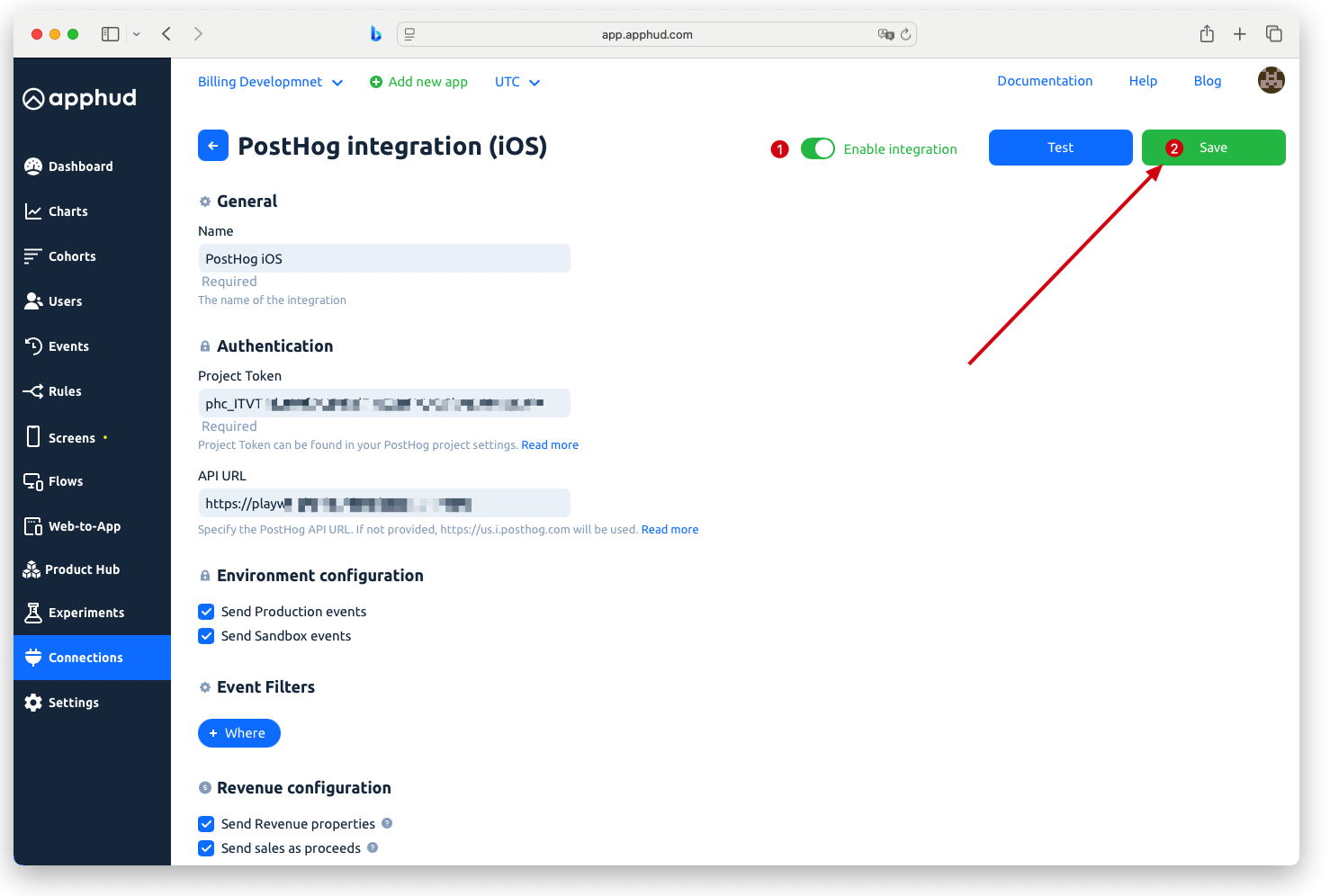Open the Help link in the header
The image size is (1330, 896).
pyautogui.click(x=1143, y=81)
